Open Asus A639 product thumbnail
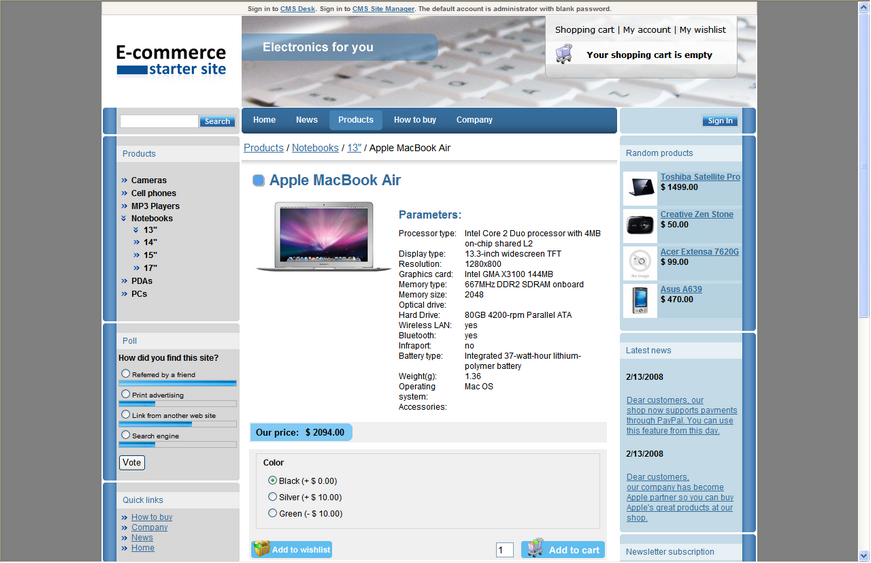871x563 pixels. [640, 300]
